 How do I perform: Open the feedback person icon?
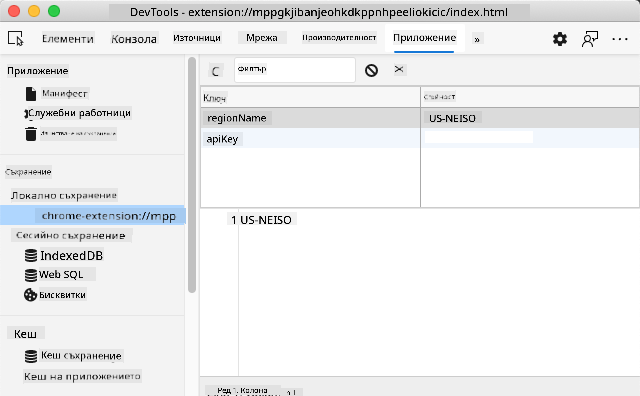pos(589,39)
